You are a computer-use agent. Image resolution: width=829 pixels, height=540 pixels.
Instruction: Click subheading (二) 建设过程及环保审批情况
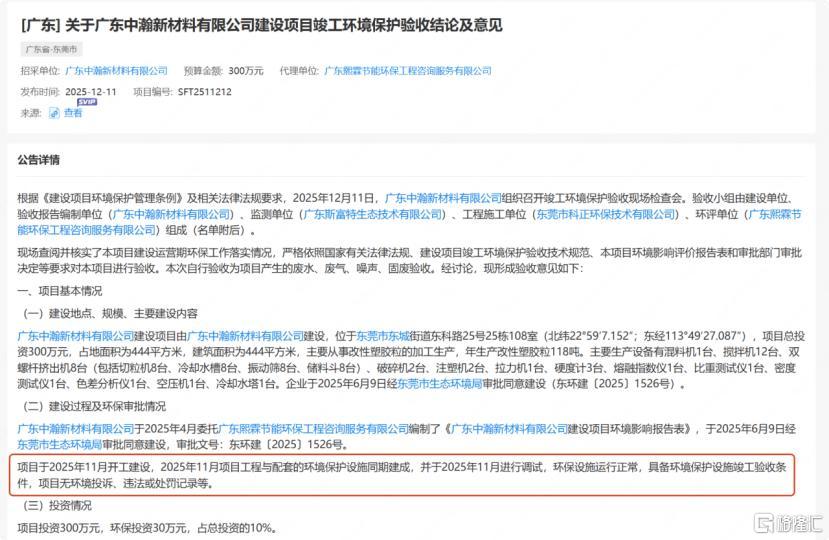pos(94,406)
